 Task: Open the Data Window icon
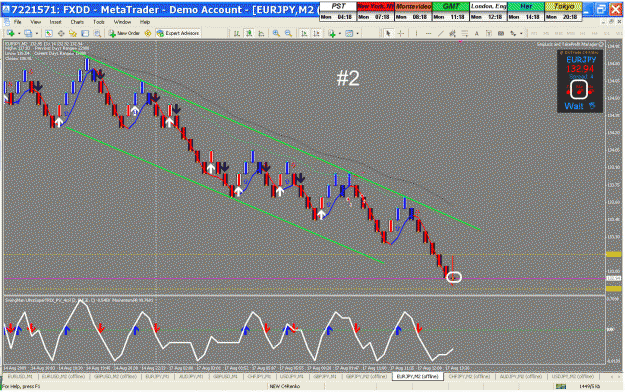pos(61,33)
